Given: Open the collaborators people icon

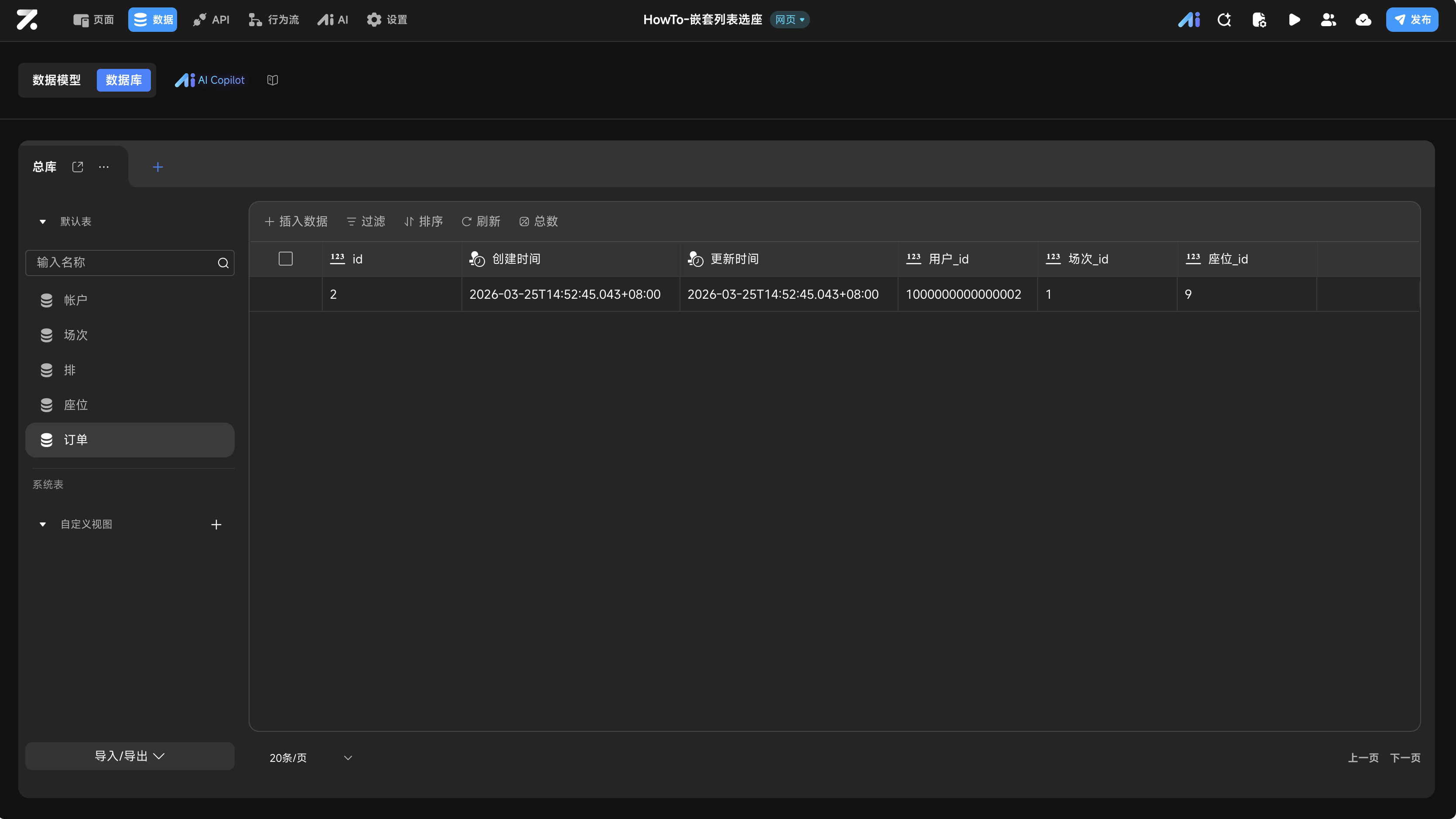Looking at the screenshot, I should pyautogui.click(x=1328, y=20).
